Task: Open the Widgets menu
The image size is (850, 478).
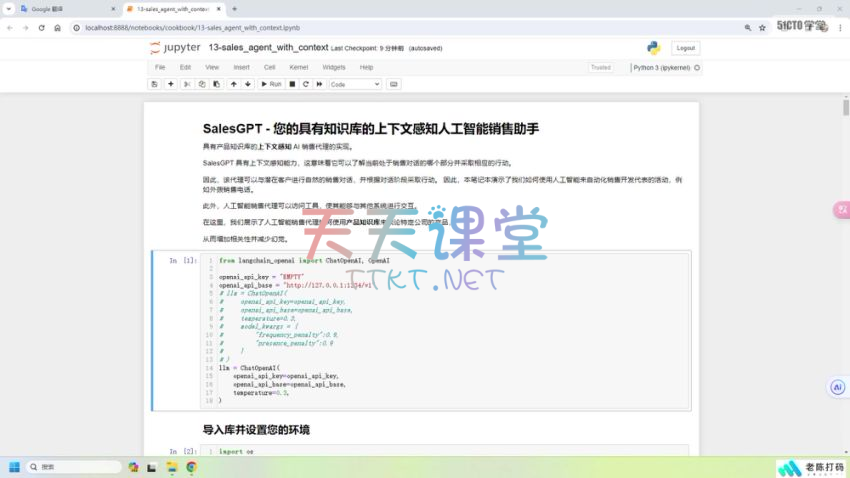Action: 333,67
